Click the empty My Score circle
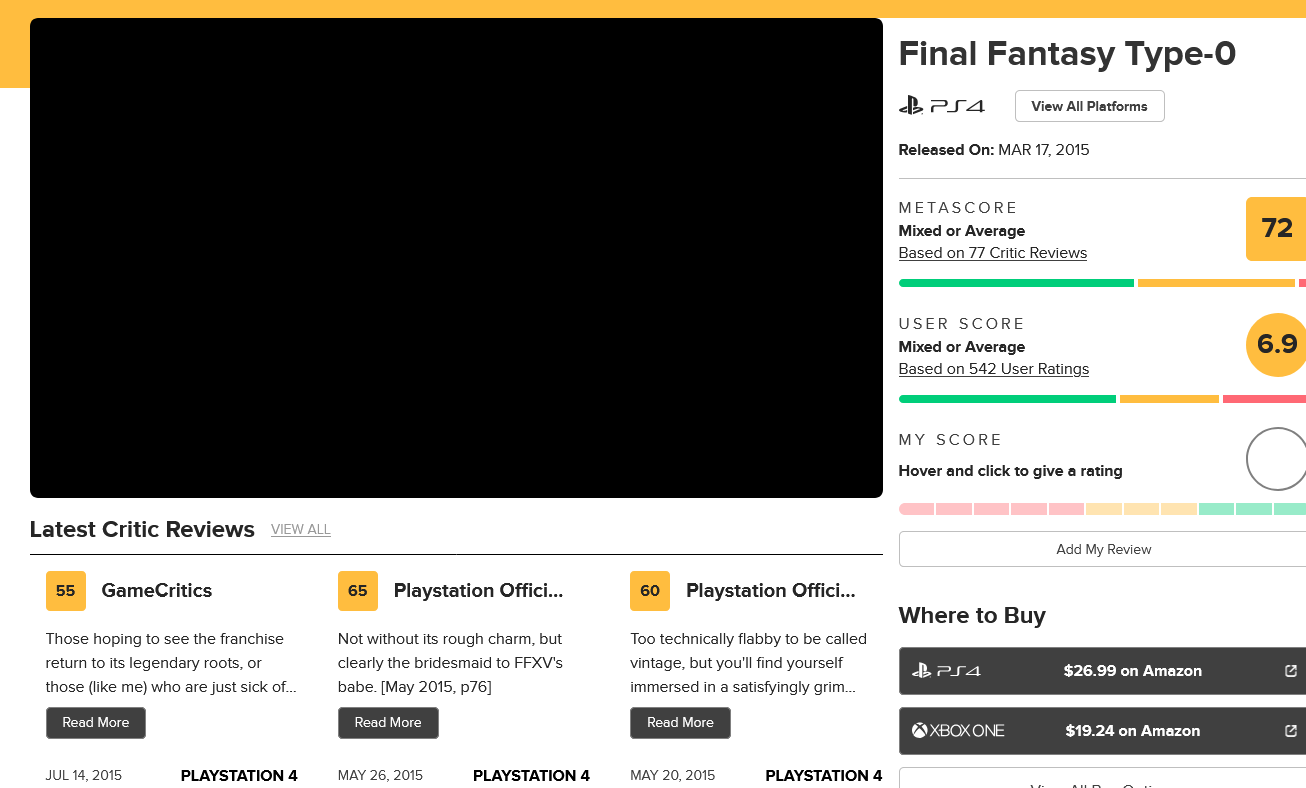 coord(1276,459)
